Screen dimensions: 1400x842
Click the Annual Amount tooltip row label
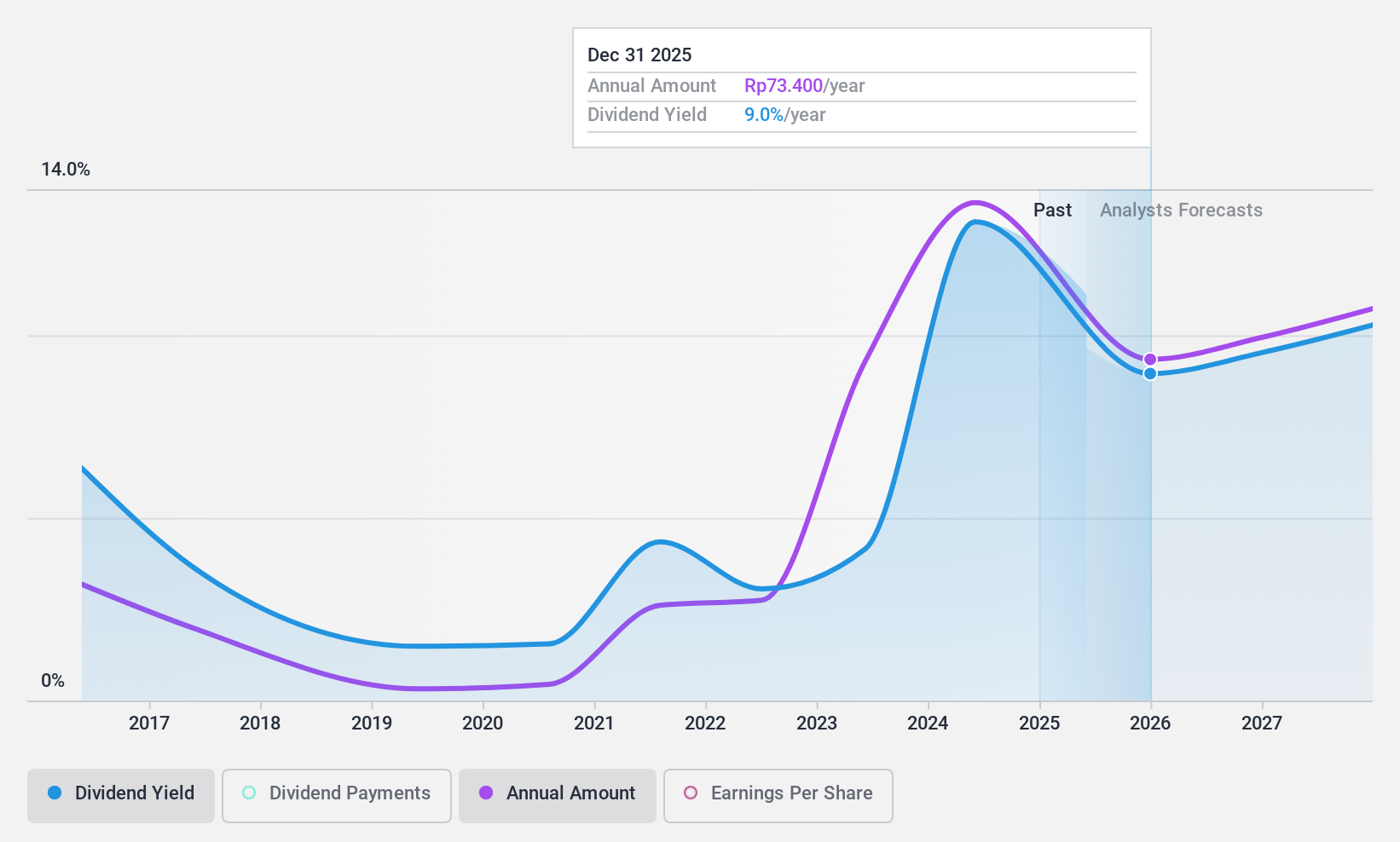(x=651, y=86)
